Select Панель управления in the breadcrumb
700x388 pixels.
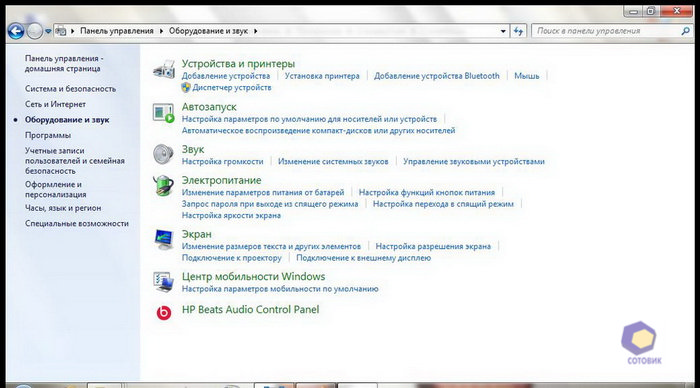pyautogui.click(x=117, y=31)
